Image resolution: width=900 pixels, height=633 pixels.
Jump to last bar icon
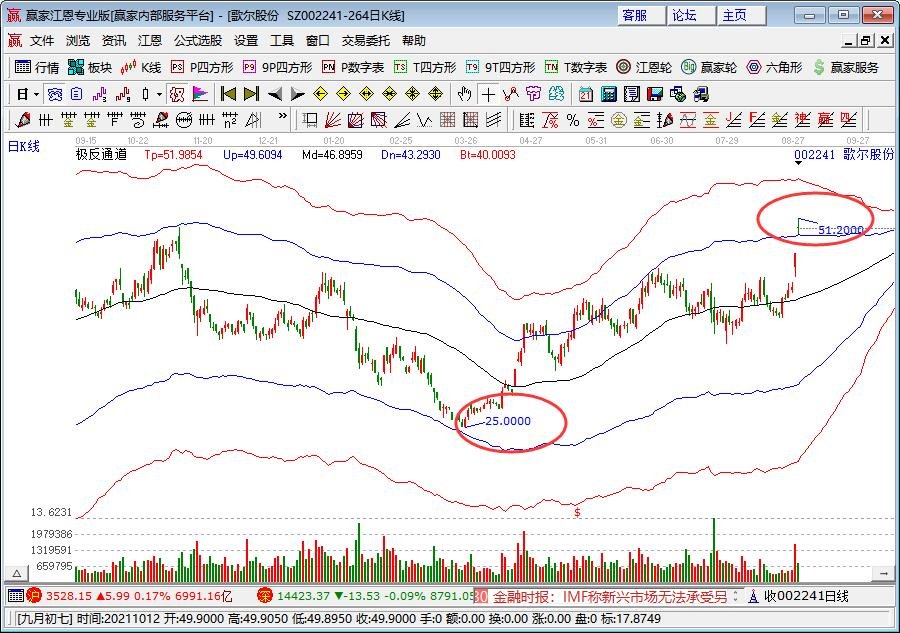[251, 94]
